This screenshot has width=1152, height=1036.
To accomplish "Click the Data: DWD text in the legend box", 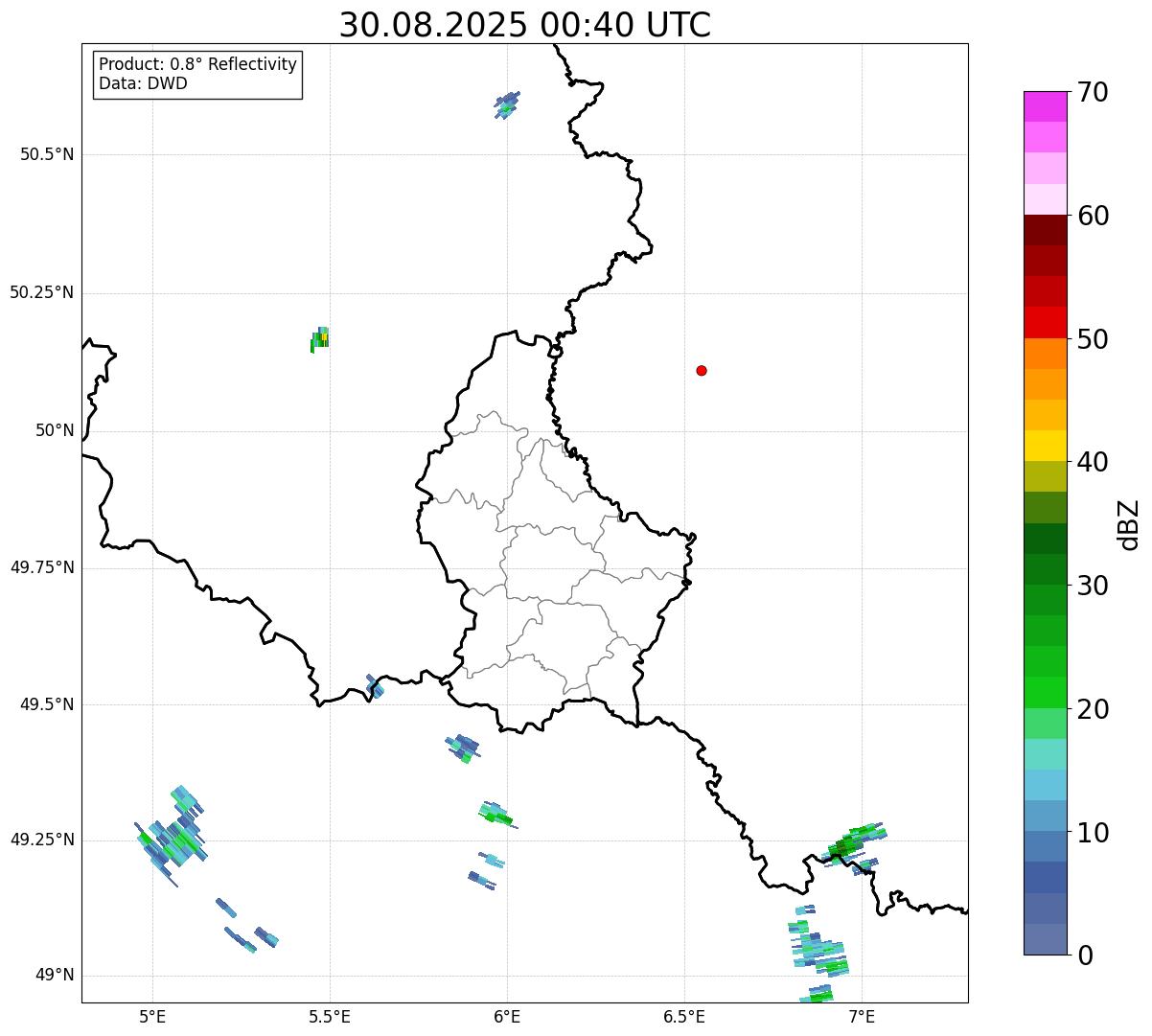I will [x=143, y=83].
